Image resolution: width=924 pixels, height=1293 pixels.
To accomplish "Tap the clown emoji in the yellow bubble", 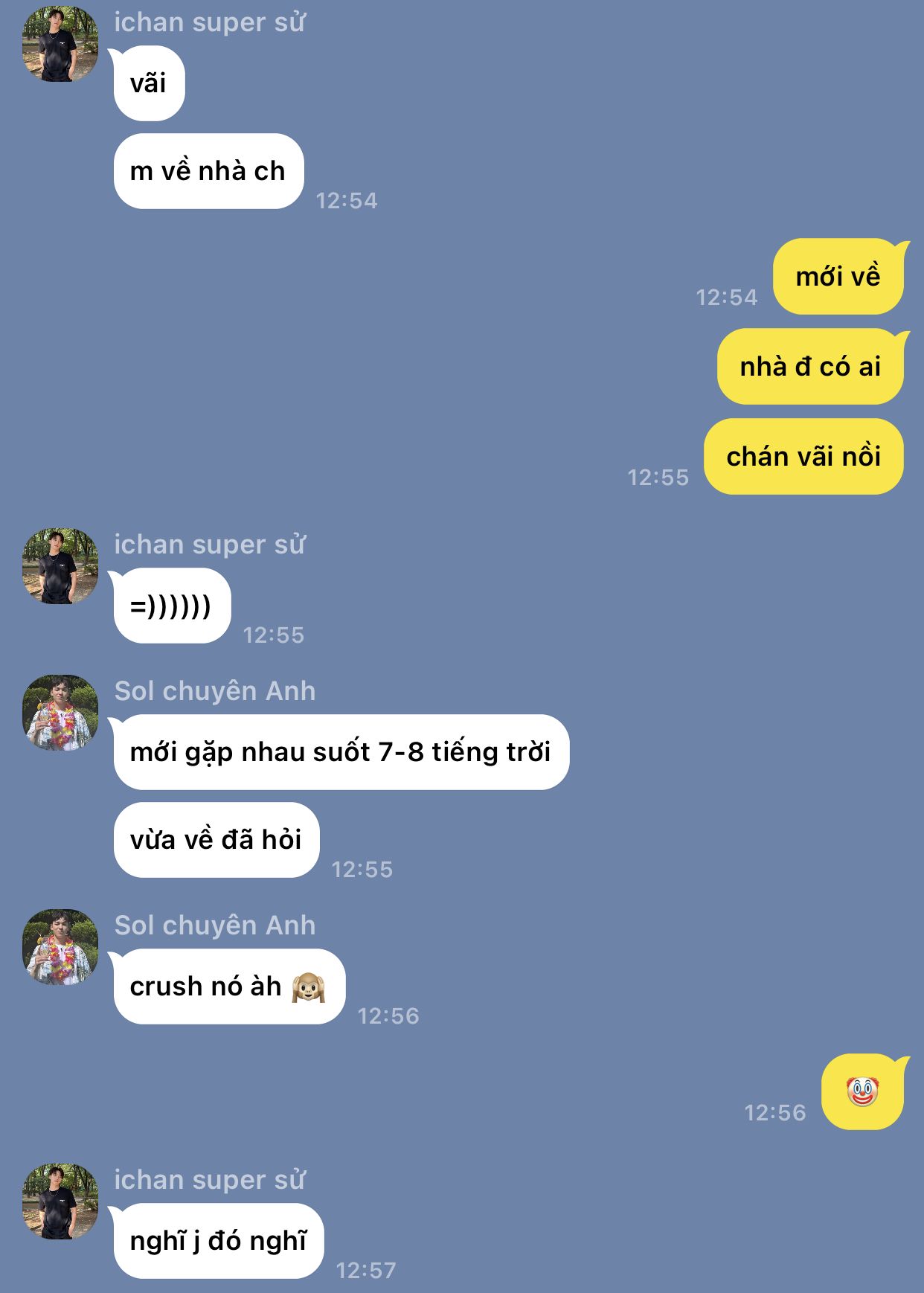I will coord(862,1091).
